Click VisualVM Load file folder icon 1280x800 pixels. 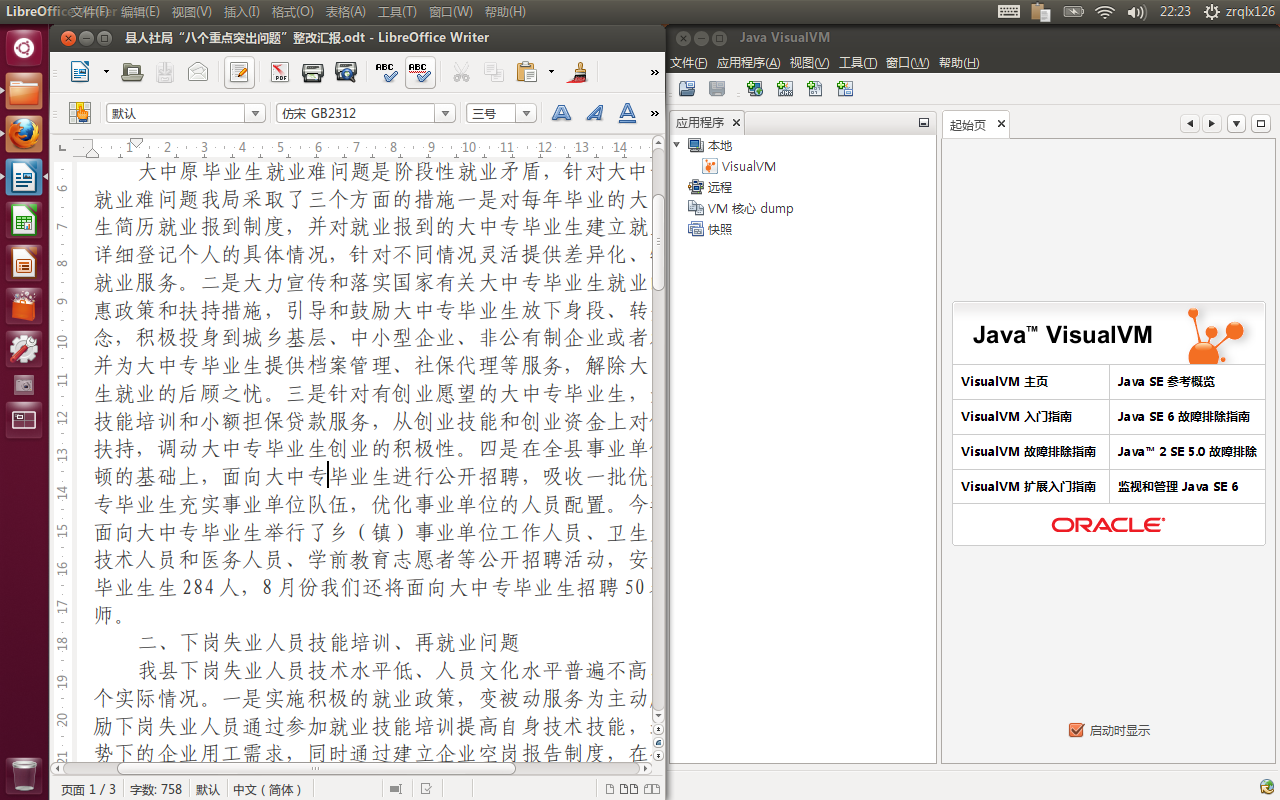coord(687,89)
